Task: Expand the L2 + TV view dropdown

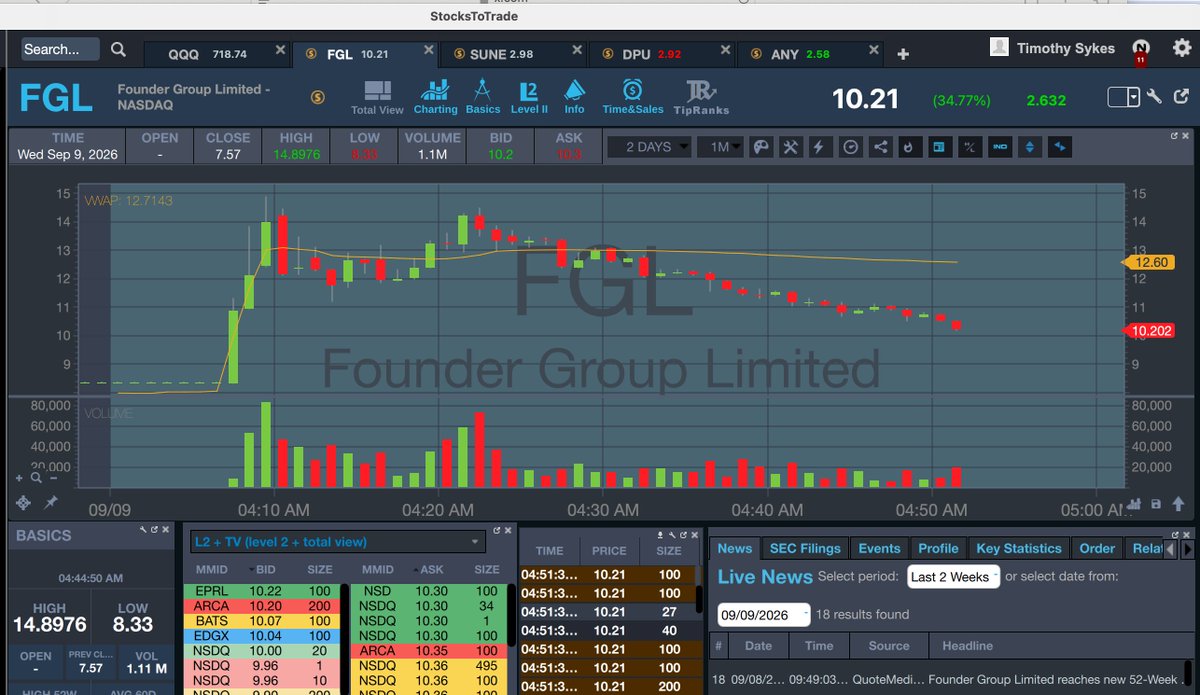Action: point(337,542)
